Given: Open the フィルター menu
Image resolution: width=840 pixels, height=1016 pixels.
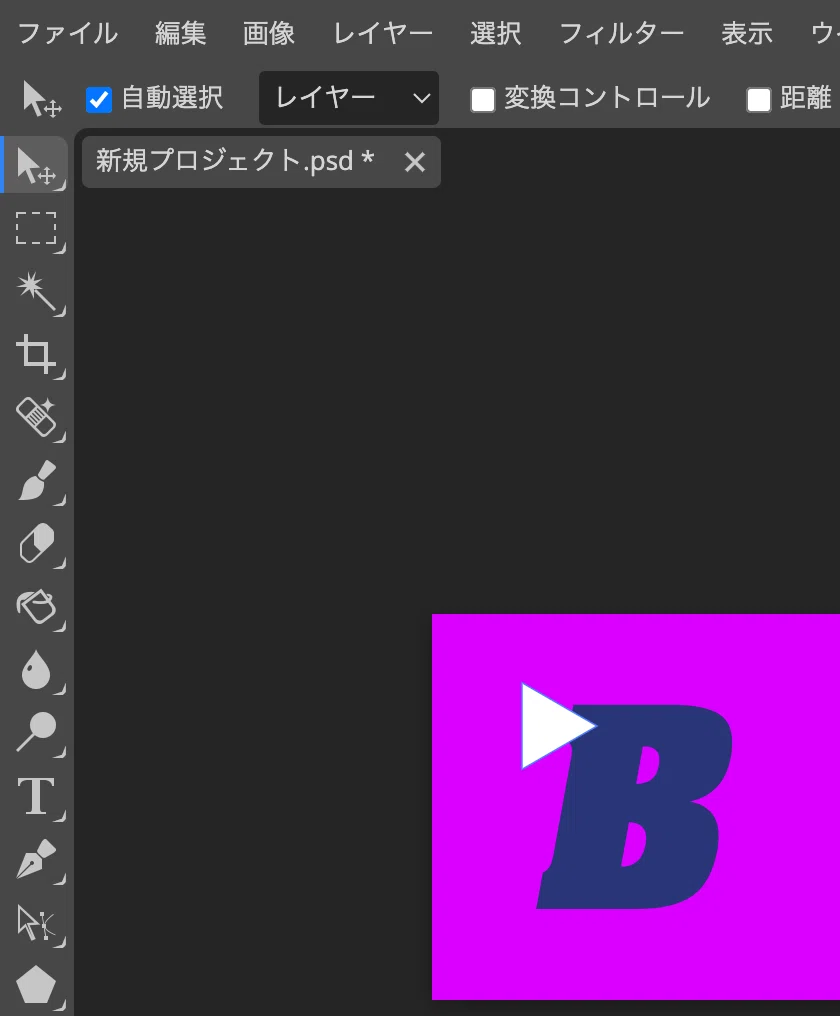Looking at the screenshot, I should (621, 33).
